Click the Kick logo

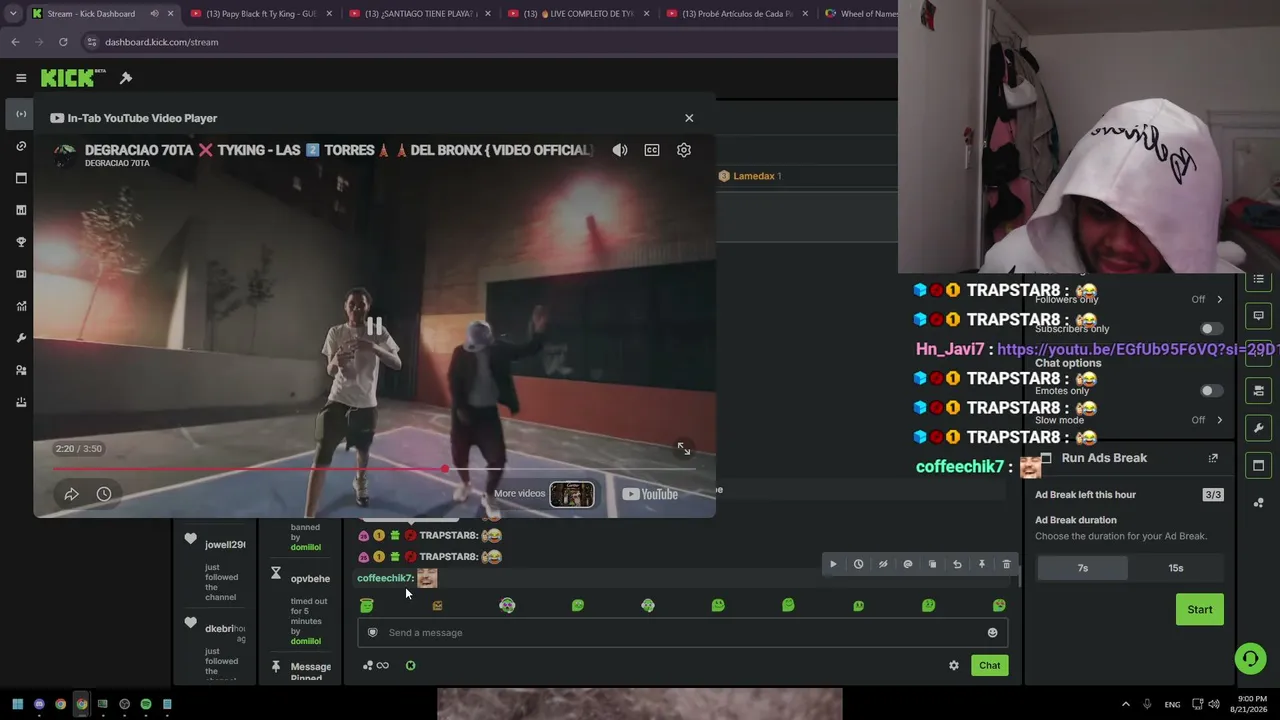click(x=73, y=78)
